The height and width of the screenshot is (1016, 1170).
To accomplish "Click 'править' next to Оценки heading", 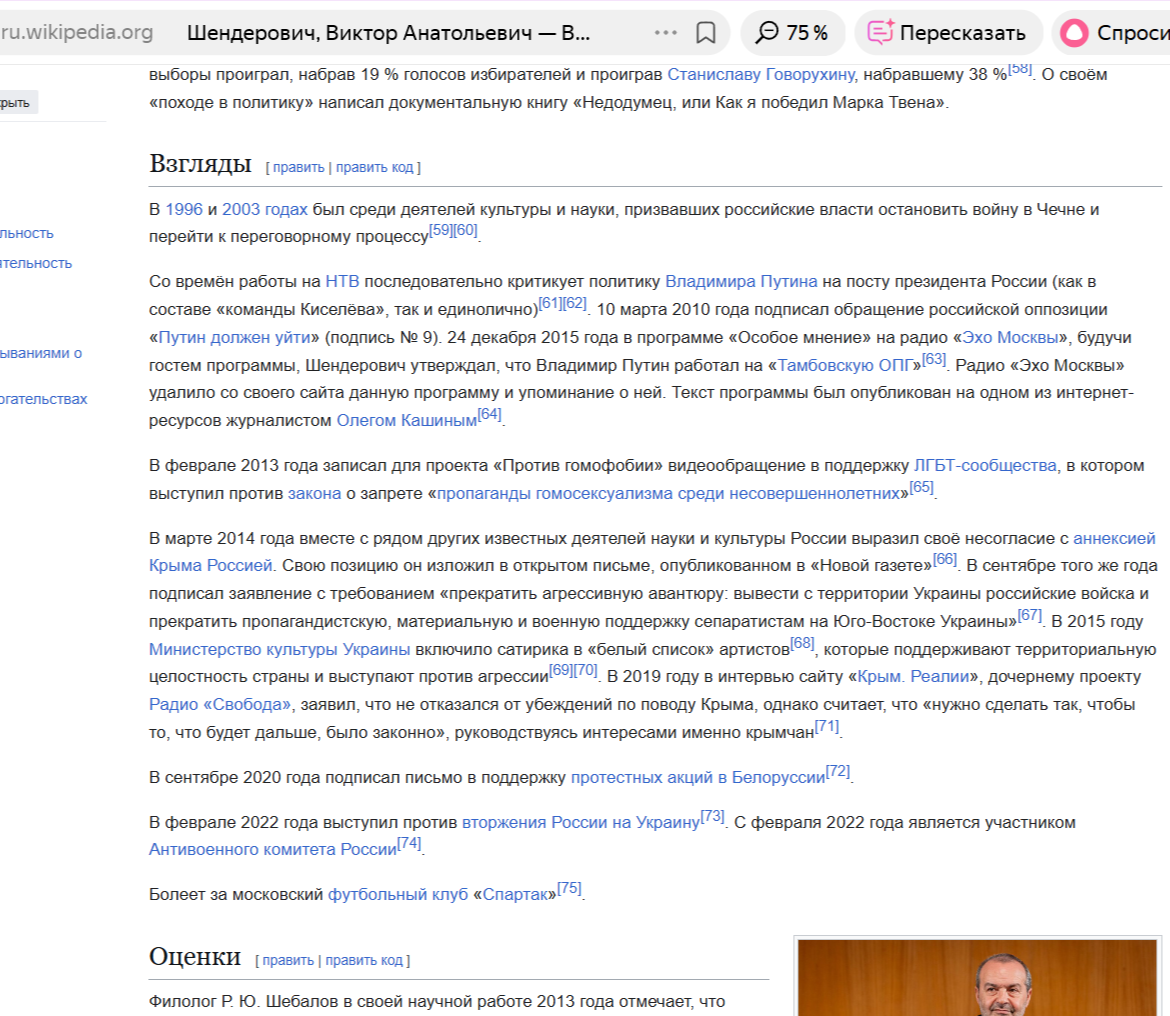I will (x=288, y=960).
